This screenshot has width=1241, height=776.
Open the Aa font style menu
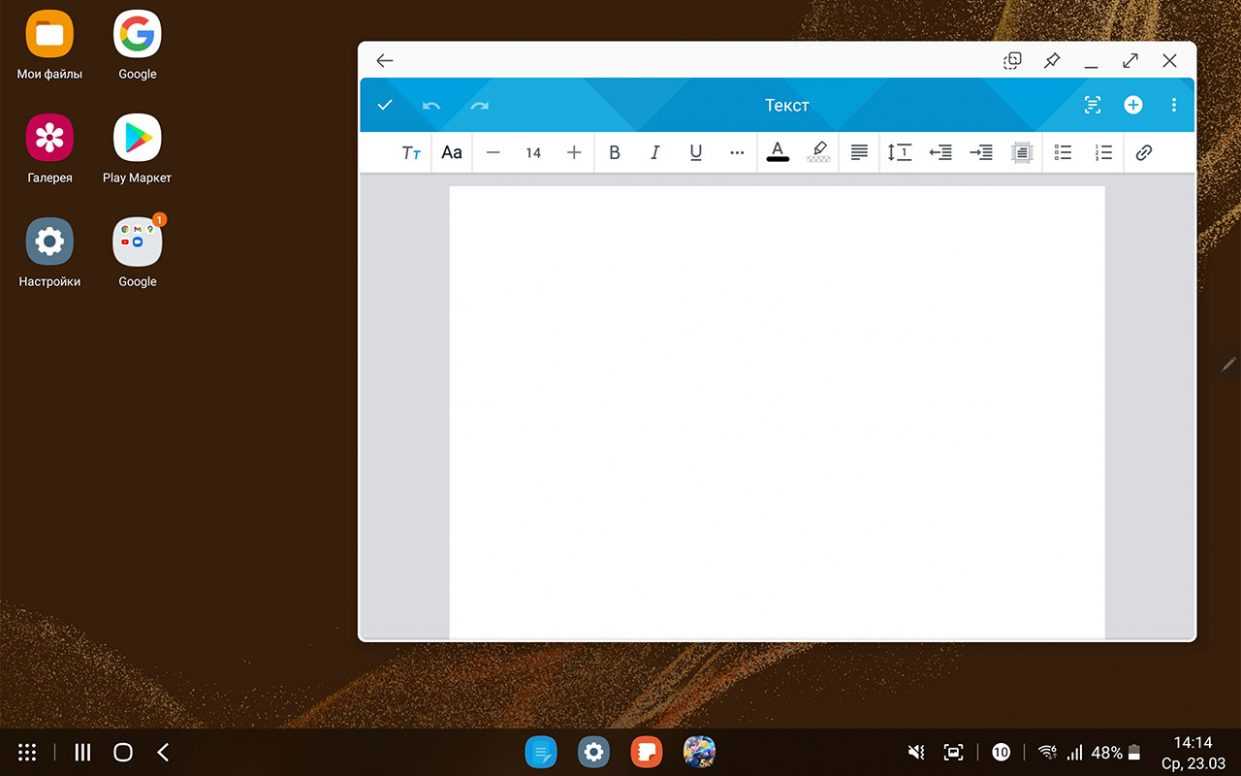[x=452, y=153]
